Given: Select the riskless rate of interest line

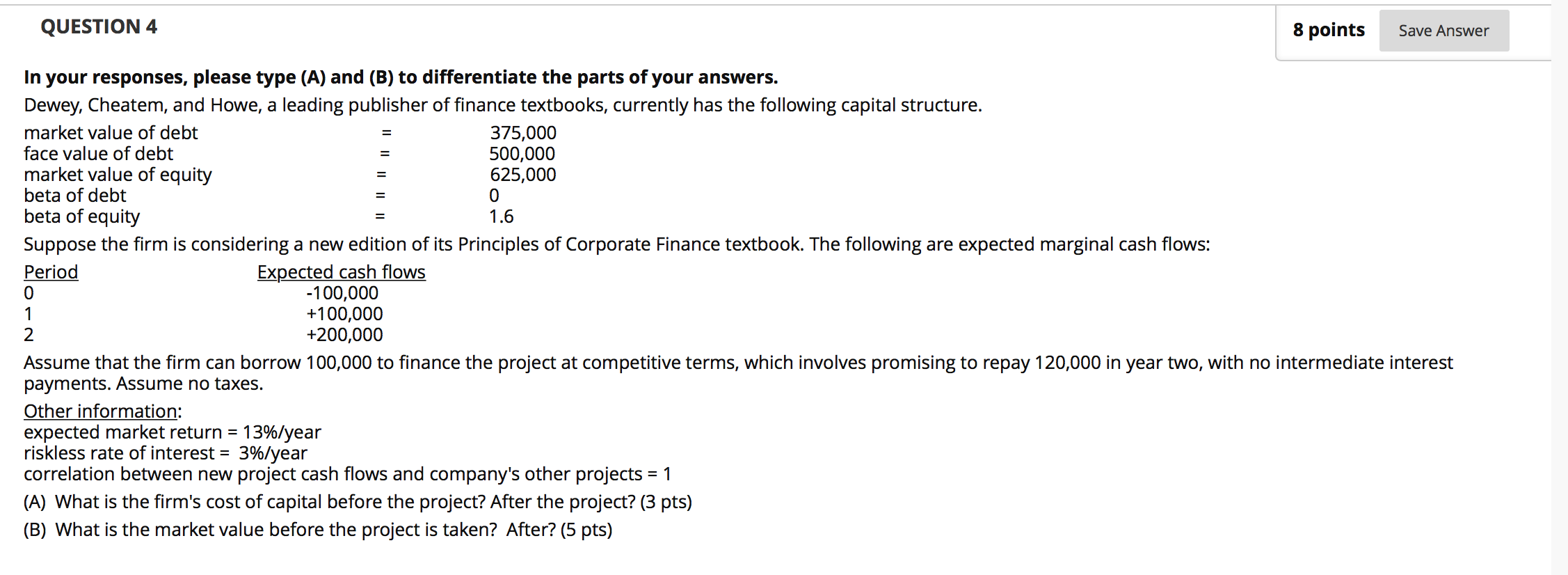Looking at the screenshot, I should click(165, 453).
